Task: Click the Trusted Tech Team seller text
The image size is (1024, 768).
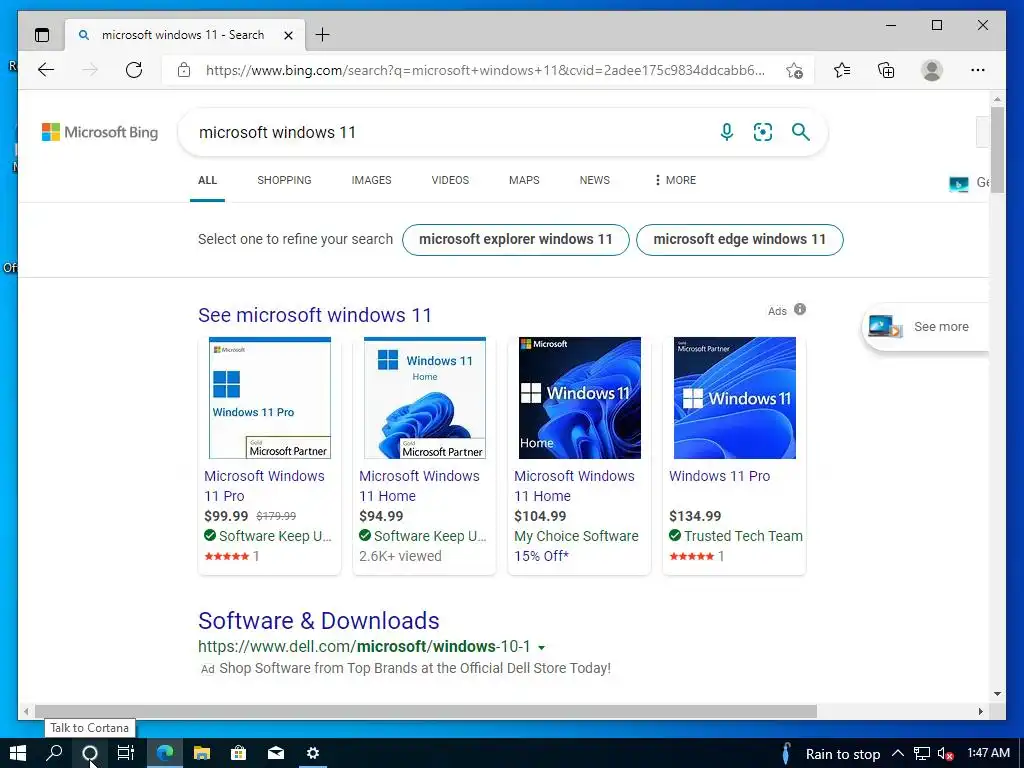Action: pyautogui.click(x=743, y=536)
